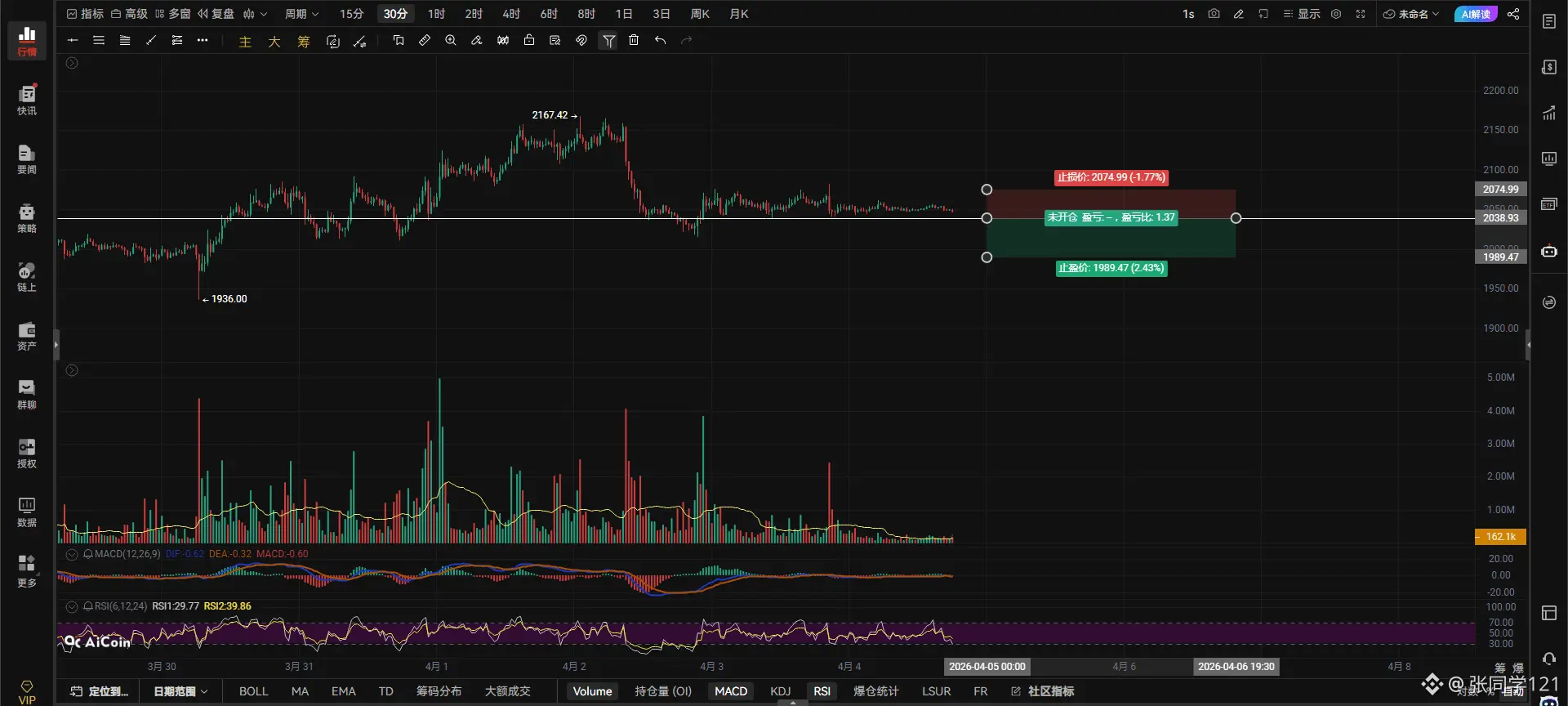The image size is (1568, 706).
Task: Switch to the 周K timeframe
Action: [x=700, y=14]
